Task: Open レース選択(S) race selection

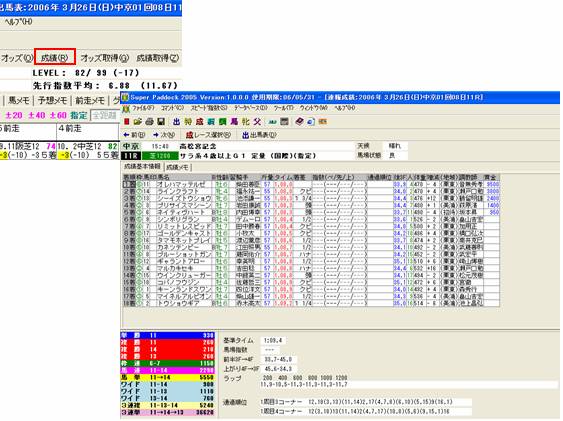Action: click(209, 135)
